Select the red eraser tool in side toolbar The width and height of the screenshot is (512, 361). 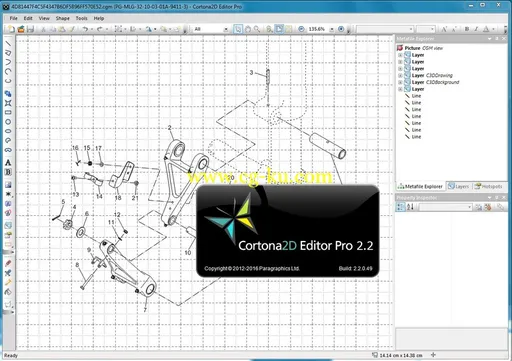(x=8, y=263)
